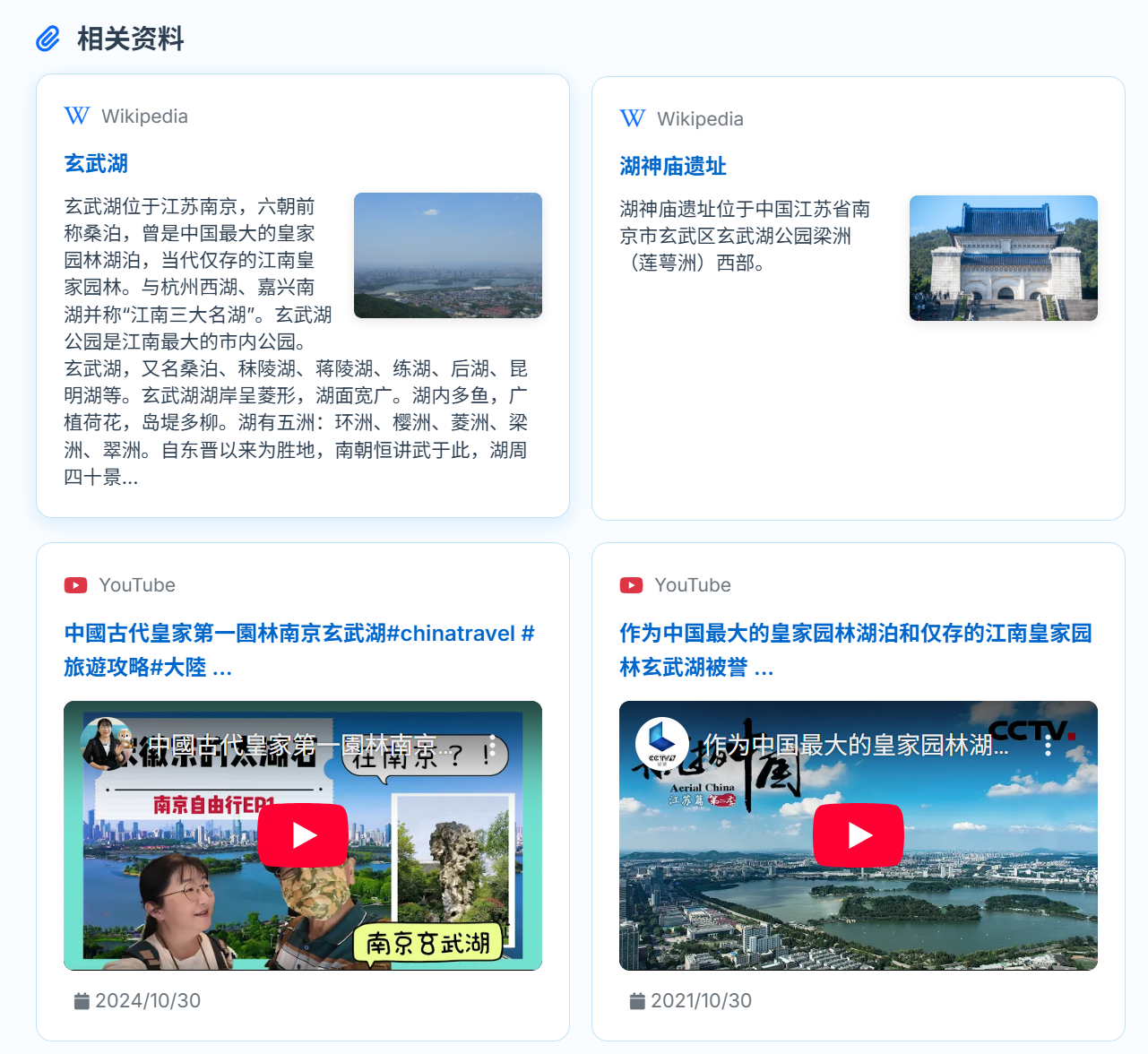The image size is (1148, 1054).
Task: Click the 玄武湖 aerial lake thumbnail
Action: (x=448, y=255)
